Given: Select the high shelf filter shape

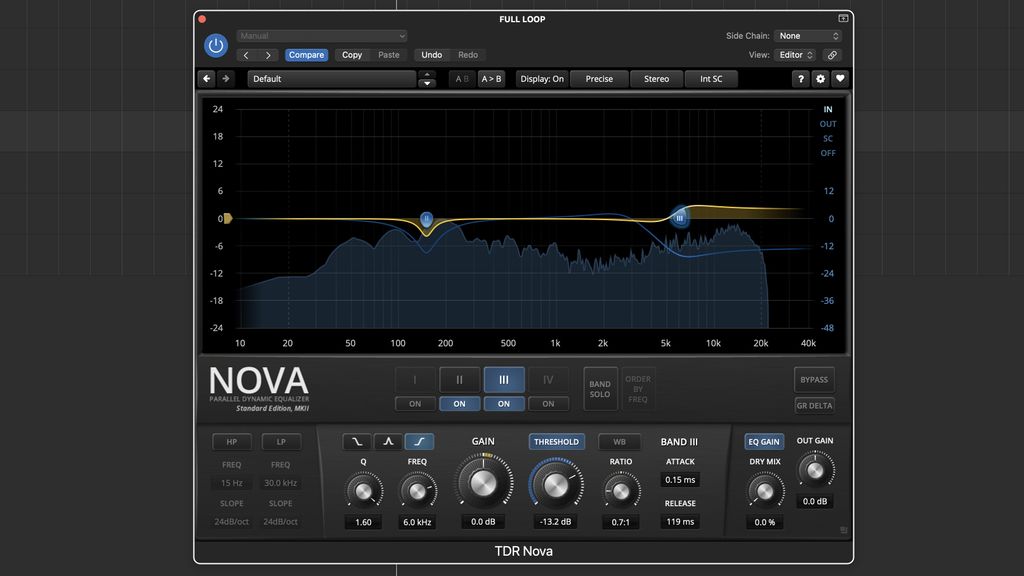Looking at the screenshot, I should click(x=419, y=441).
